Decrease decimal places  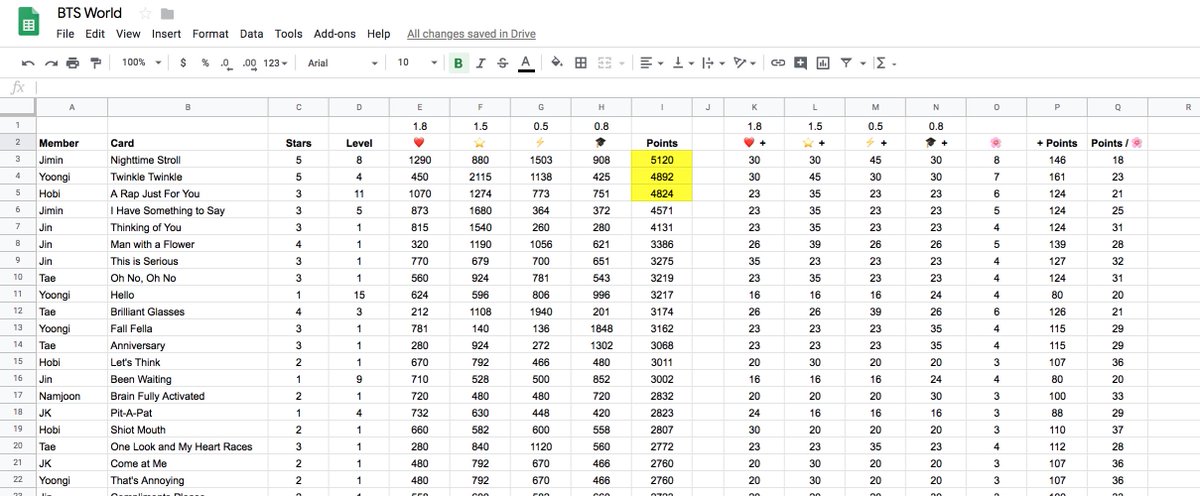tap(226, 63)
